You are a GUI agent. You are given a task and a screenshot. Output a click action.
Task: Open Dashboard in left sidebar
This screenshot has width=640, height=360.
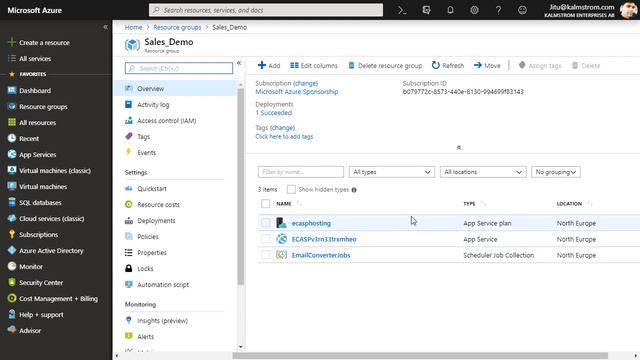click(35, 91)
